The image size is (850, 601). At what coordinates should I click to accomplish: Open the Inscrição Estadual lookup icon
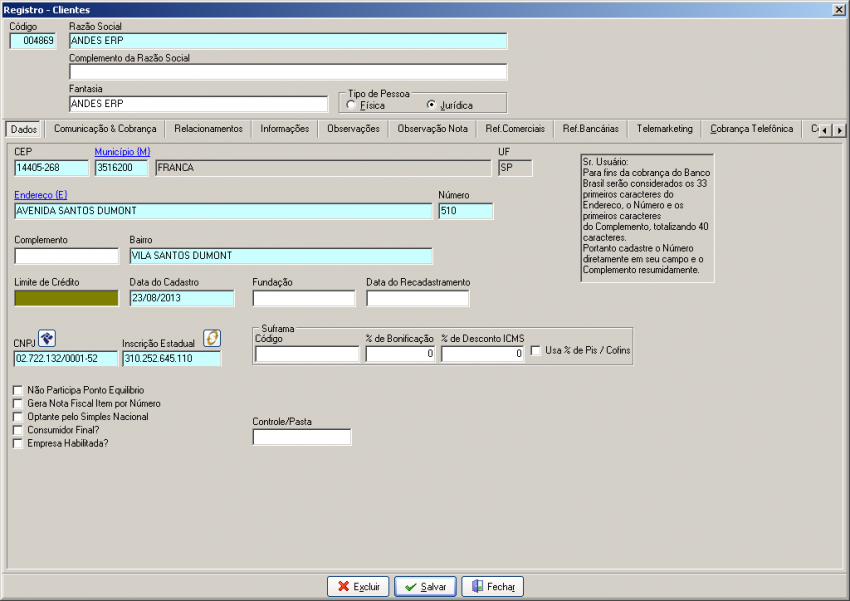click(212, 338)
